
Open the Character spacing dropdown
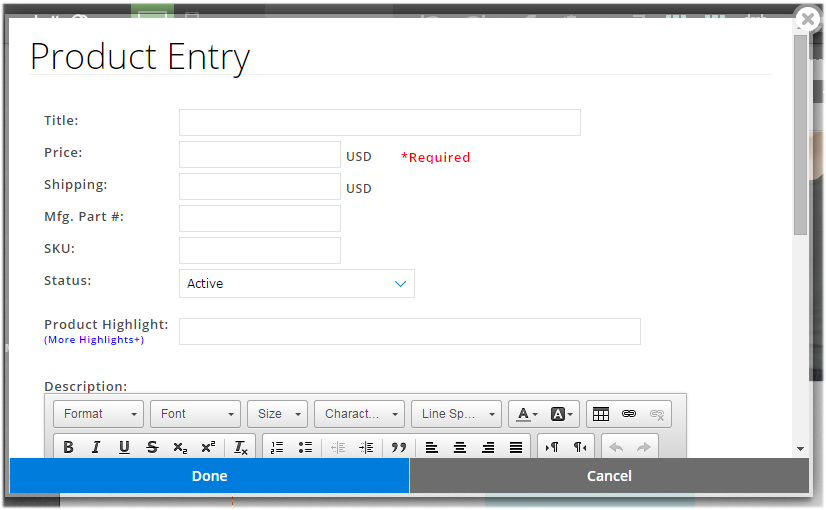(359, 414)
